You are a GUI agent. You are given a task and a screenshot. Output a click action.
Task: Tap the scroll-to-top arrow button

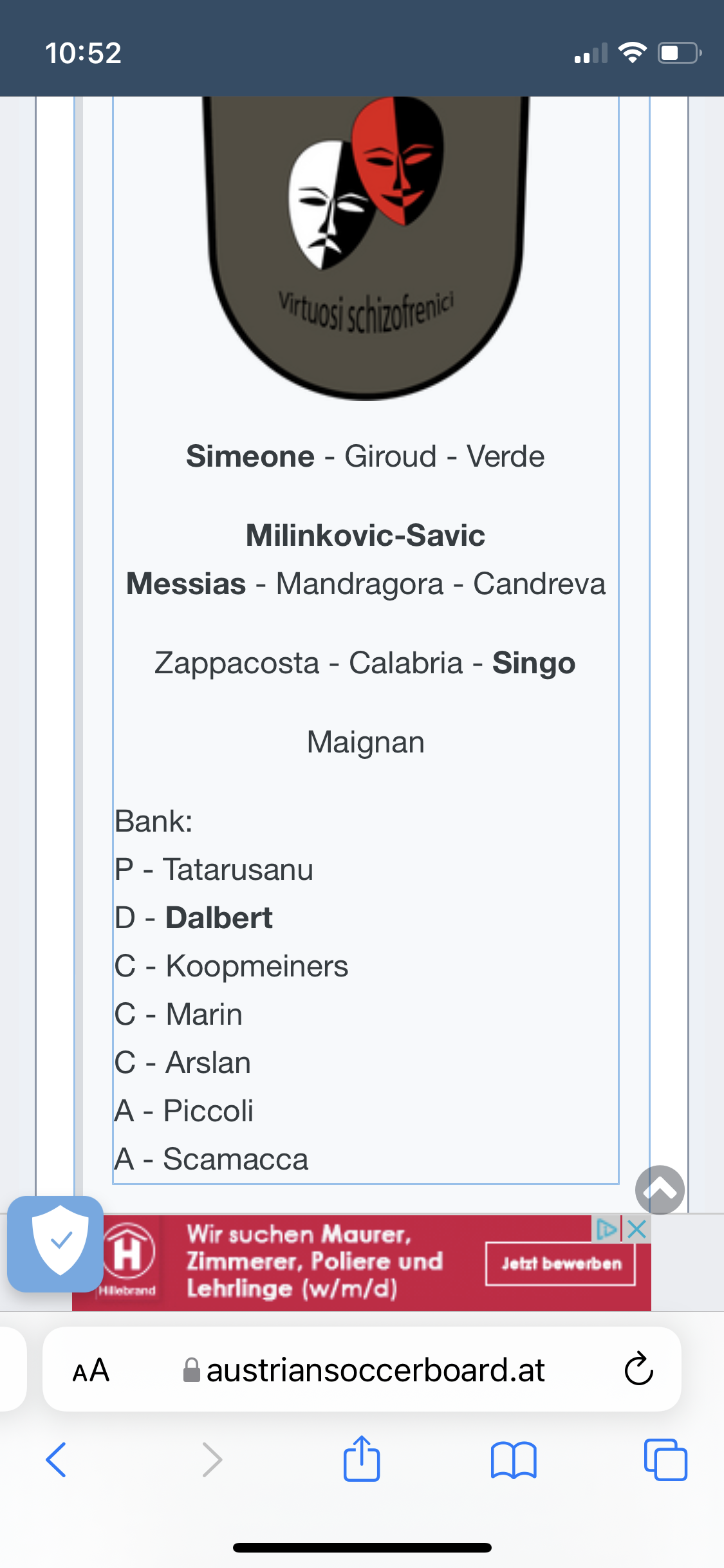point(660,1190)
